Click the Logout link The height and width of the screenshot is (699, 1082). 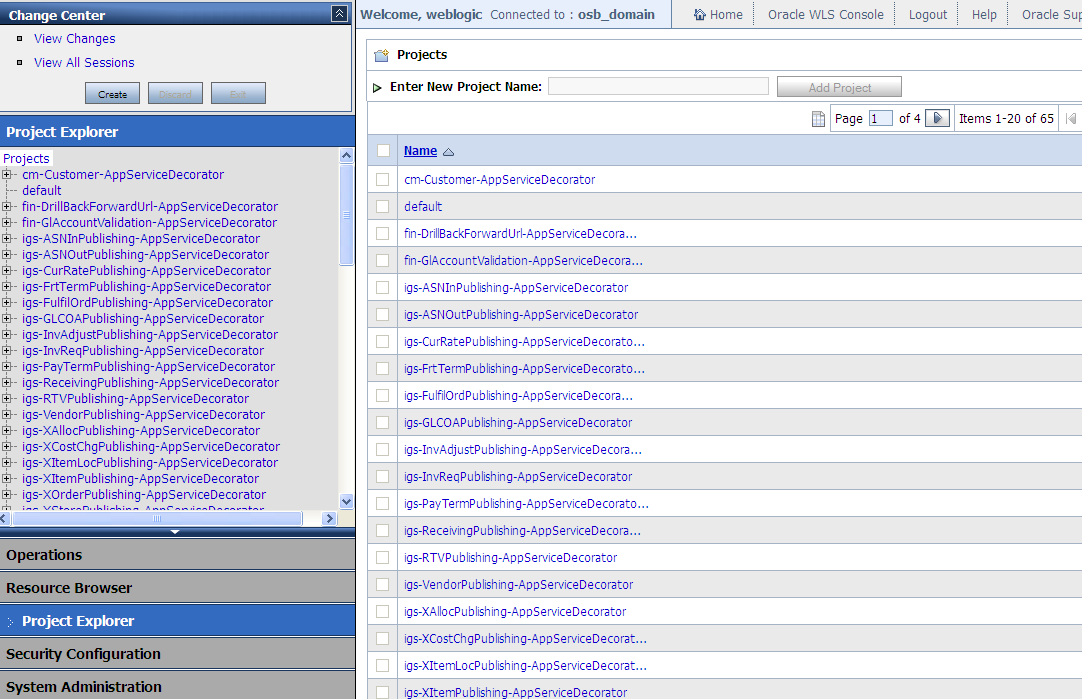tap(927, 14)
